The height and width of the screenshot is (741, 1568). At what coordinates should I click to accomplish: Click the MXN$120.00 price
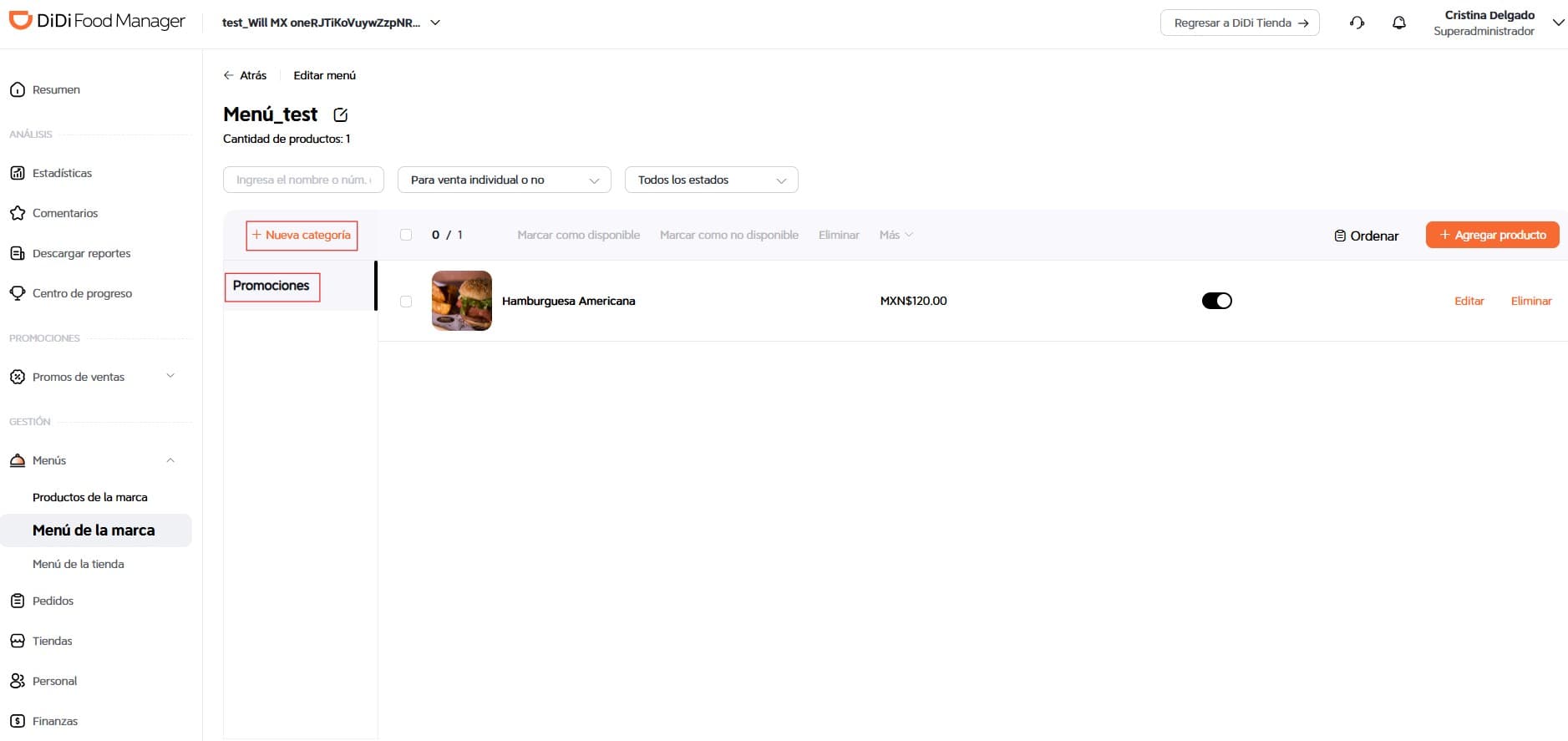tap(914, 301)
